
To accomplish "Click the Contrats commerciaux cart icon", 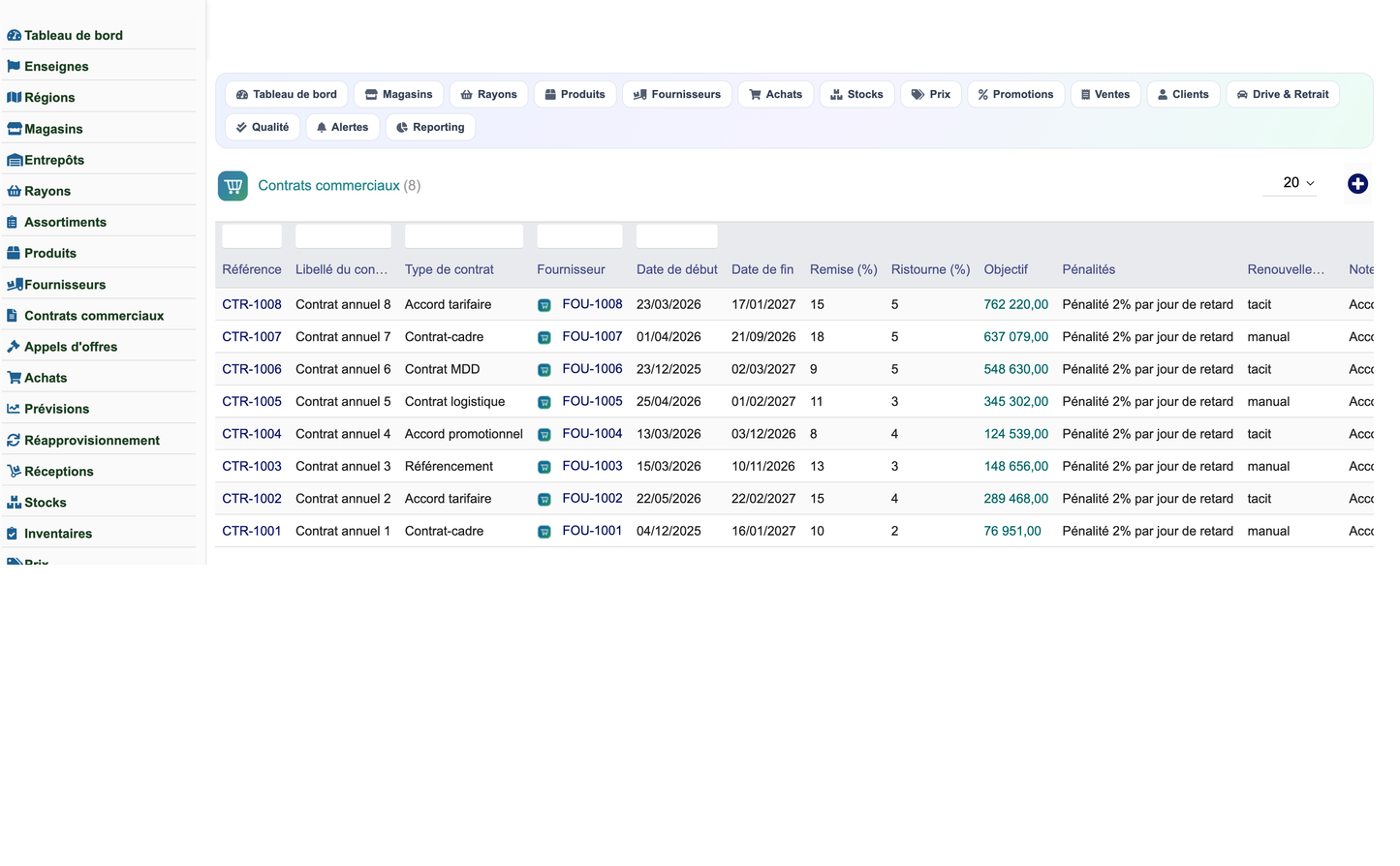I will (233, 186).
